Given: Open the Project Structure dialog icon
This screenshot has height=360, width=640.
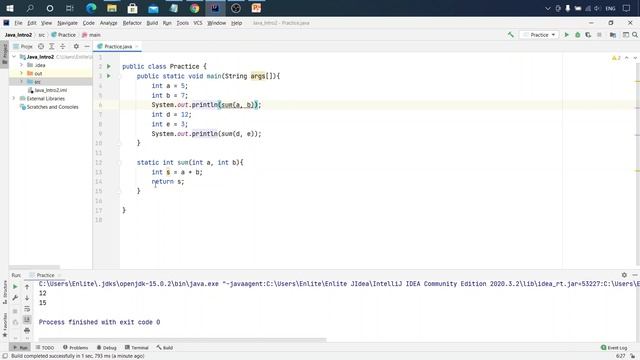Looking at the screenshot, I should (x=613, y=35).
